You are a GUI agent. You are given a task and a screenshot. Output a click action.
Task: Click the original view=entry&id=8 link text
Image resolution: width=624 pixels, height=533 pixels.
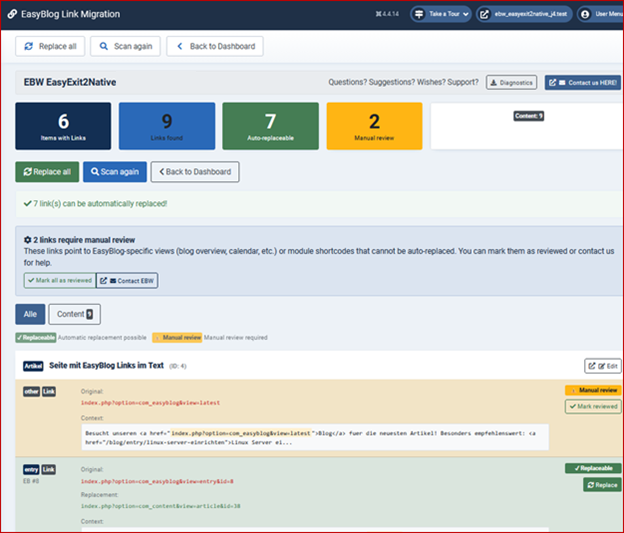tap(157, 481)
